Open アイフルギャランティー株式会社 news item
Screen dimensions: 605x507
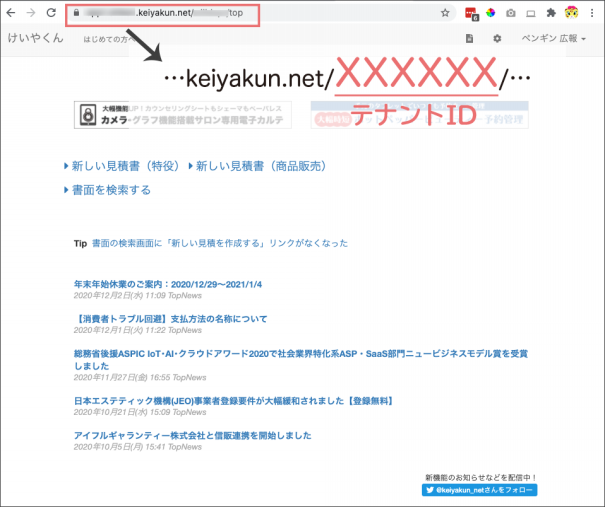click(x=193, y=435)
